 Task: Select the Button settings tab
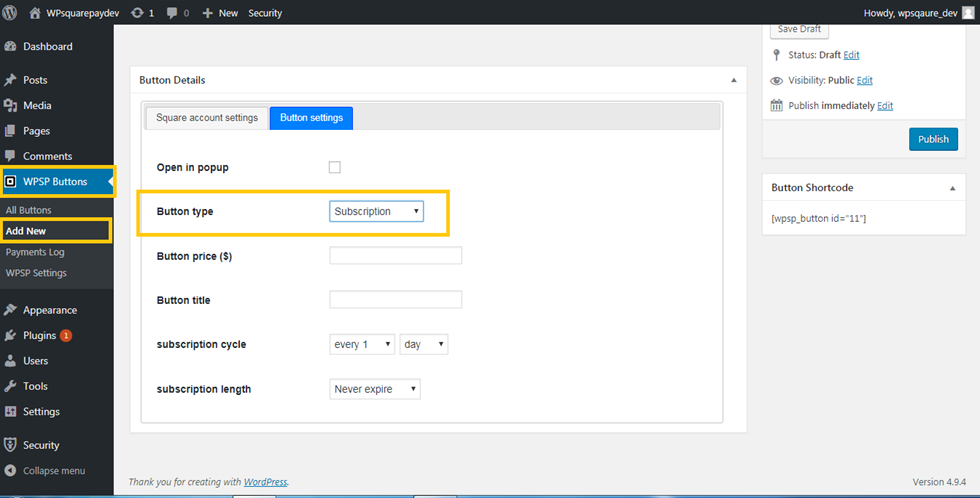(311, 117)
